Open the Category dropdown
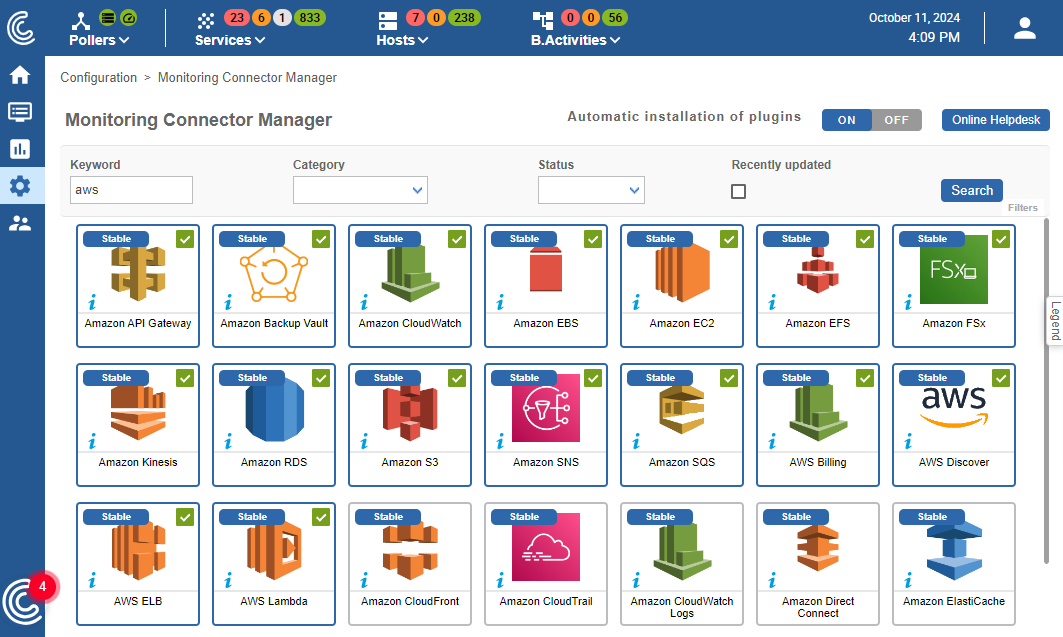1063x637 pixels. click(x=360, y=190)
